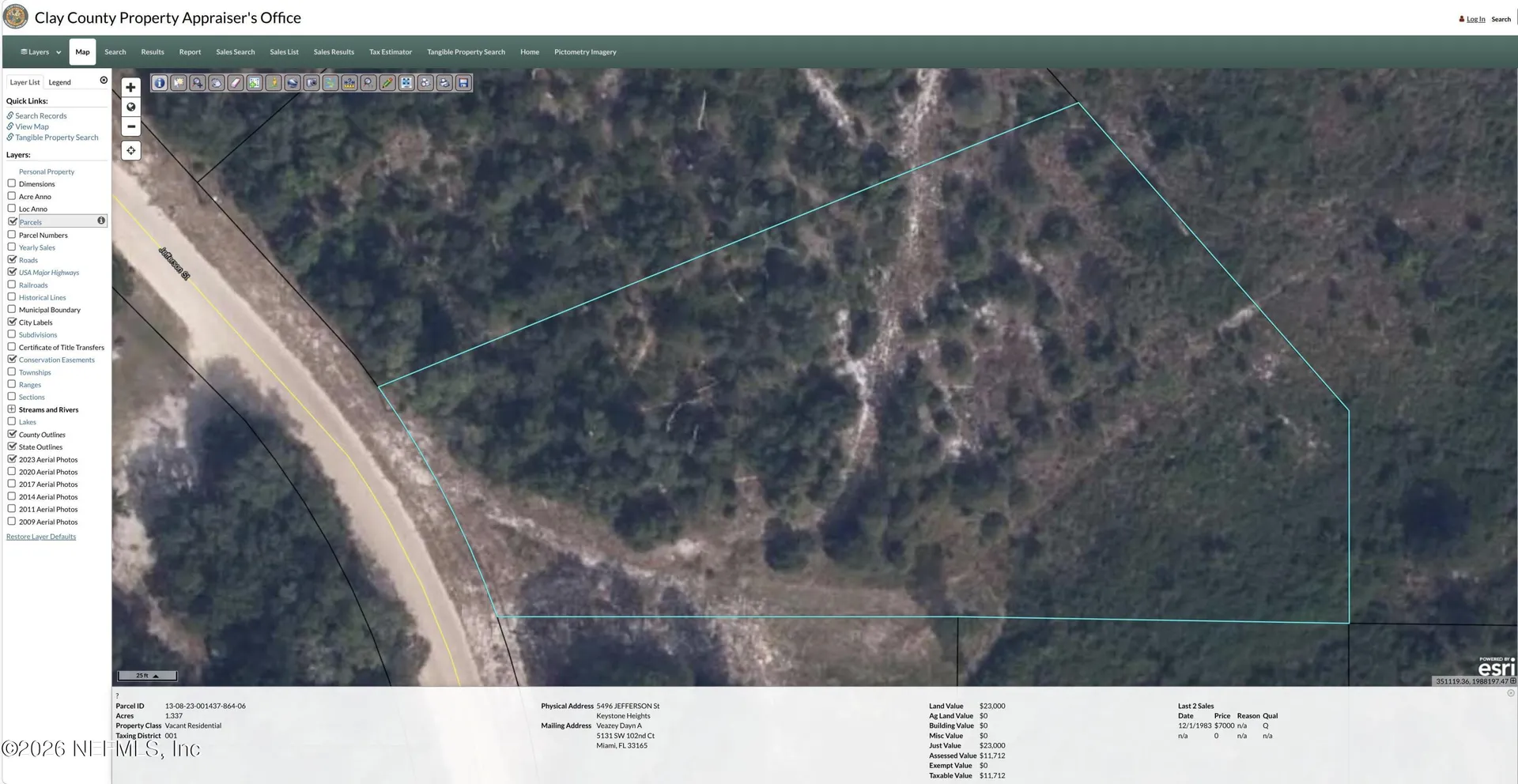
Task: Show Parcels layer info icon
Action: [101, 220]
